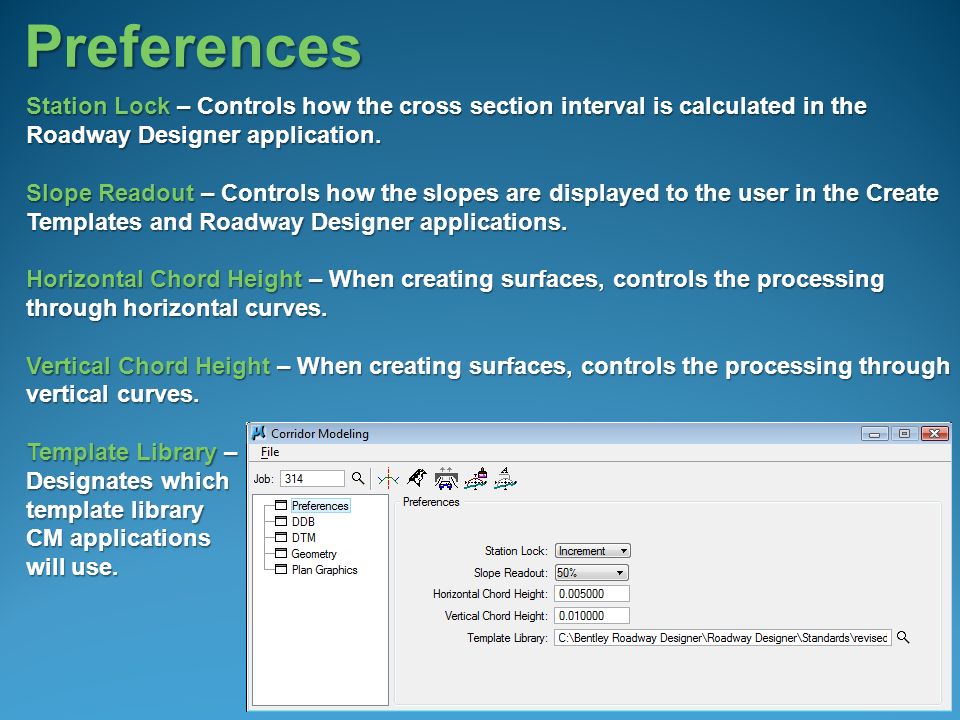Click the 'Horizontal Chord Height:' label in the dialog
Image resolution: width=960 pixels, height=720 pixels.
point(490,594)
